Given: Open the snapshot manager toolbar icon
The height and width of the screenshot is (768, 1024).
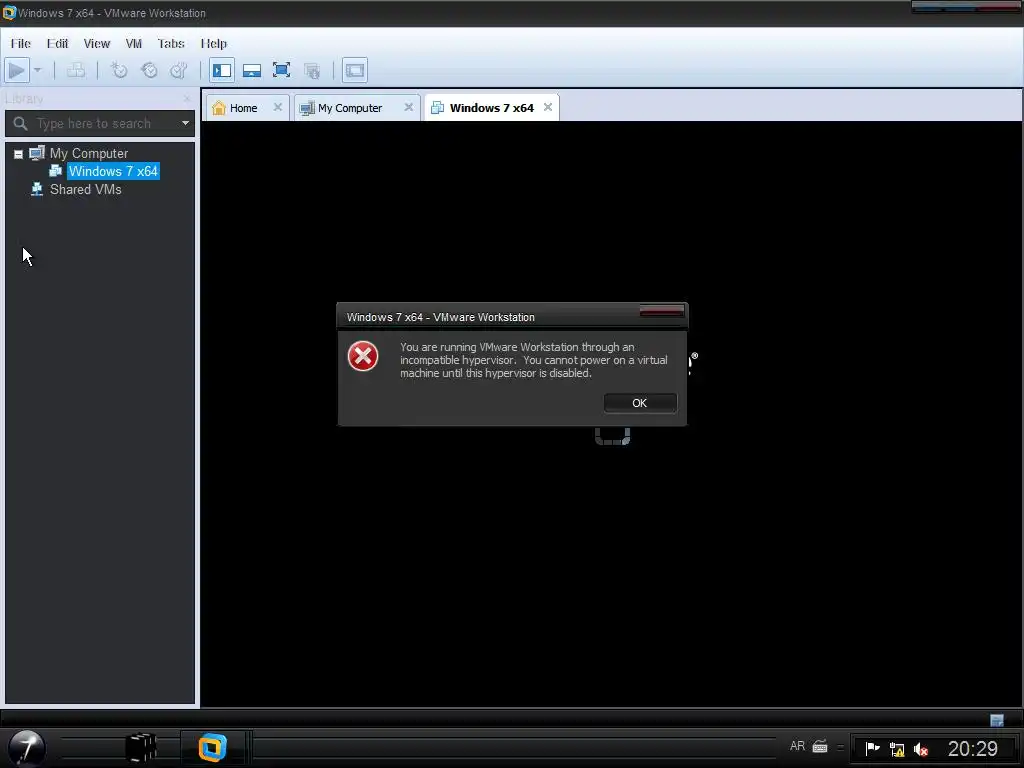Looking at the screenshot, I should coord(178,70).
